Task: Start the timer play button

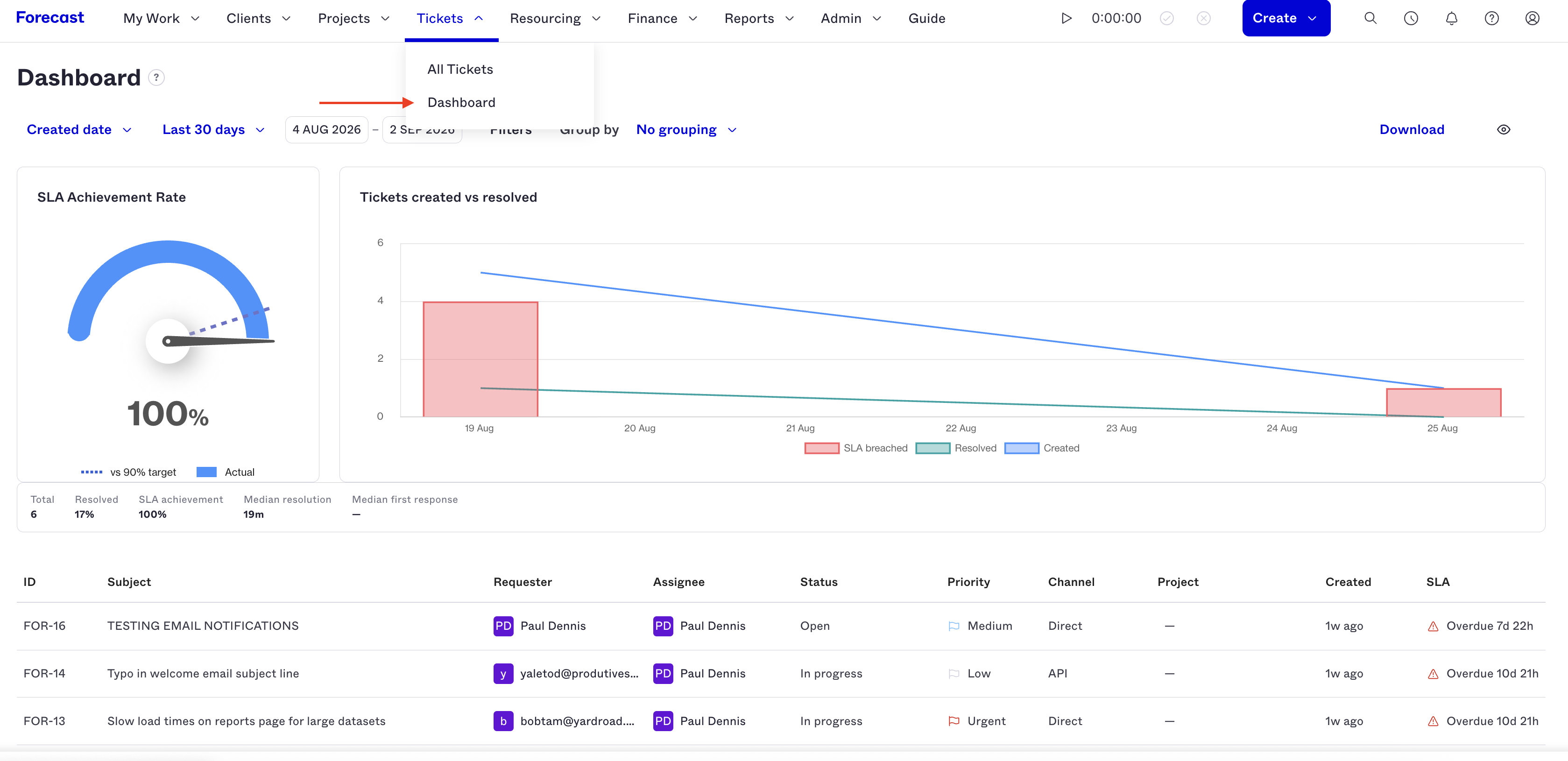Action: click(1067, 18)
